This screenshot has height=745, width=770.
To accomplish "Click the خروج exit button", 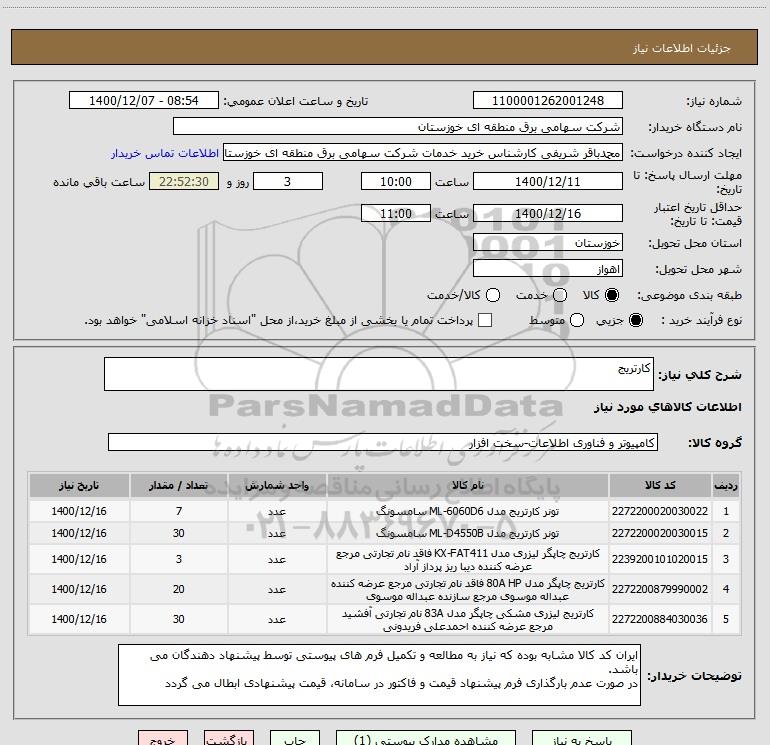I will tap(163, 739).
